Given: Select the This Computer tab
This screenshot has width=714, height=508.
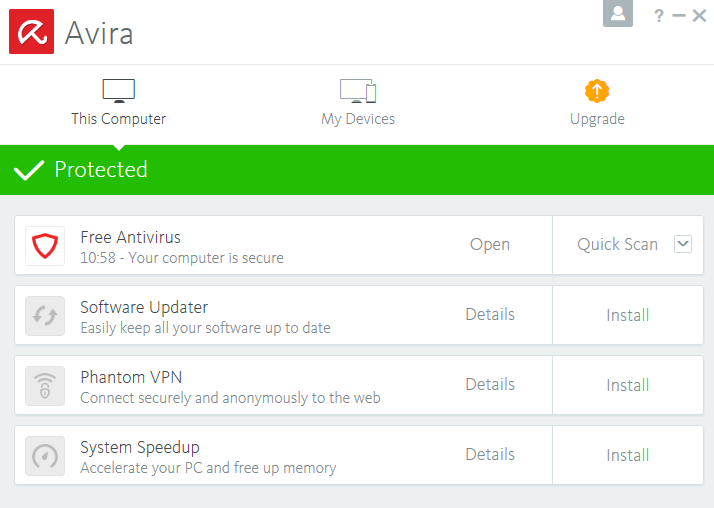Looking at the screenshot, I should 118,104.
